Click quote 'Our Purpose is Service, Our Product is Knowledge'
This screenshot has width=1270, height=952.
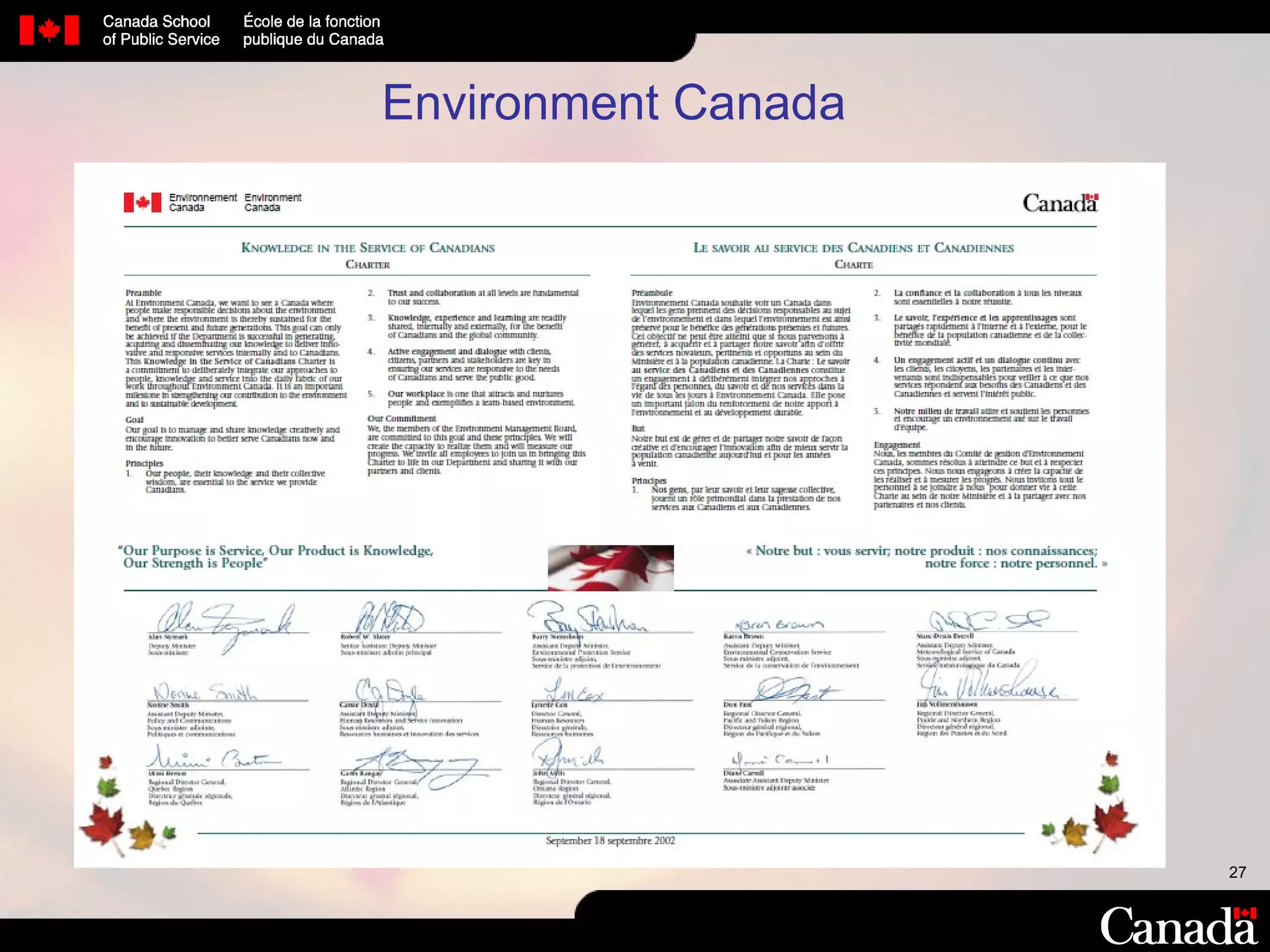coord(276,557)
